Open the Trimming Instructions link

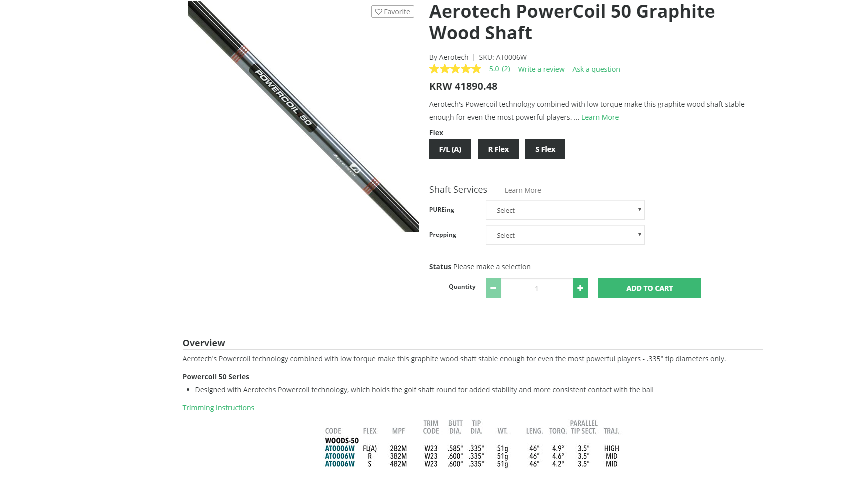pyautogui.click(x=218, y=407)
